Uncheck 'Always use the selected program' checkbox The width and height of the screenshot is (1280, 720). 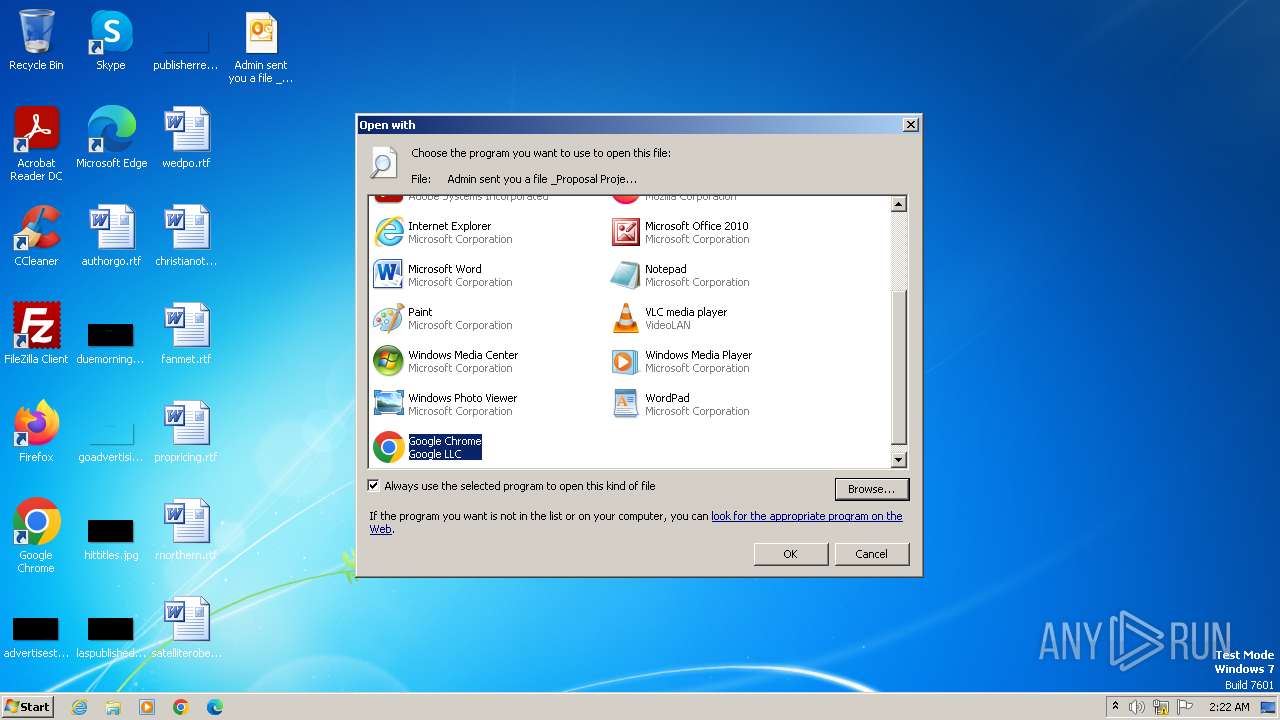[374, 486]
